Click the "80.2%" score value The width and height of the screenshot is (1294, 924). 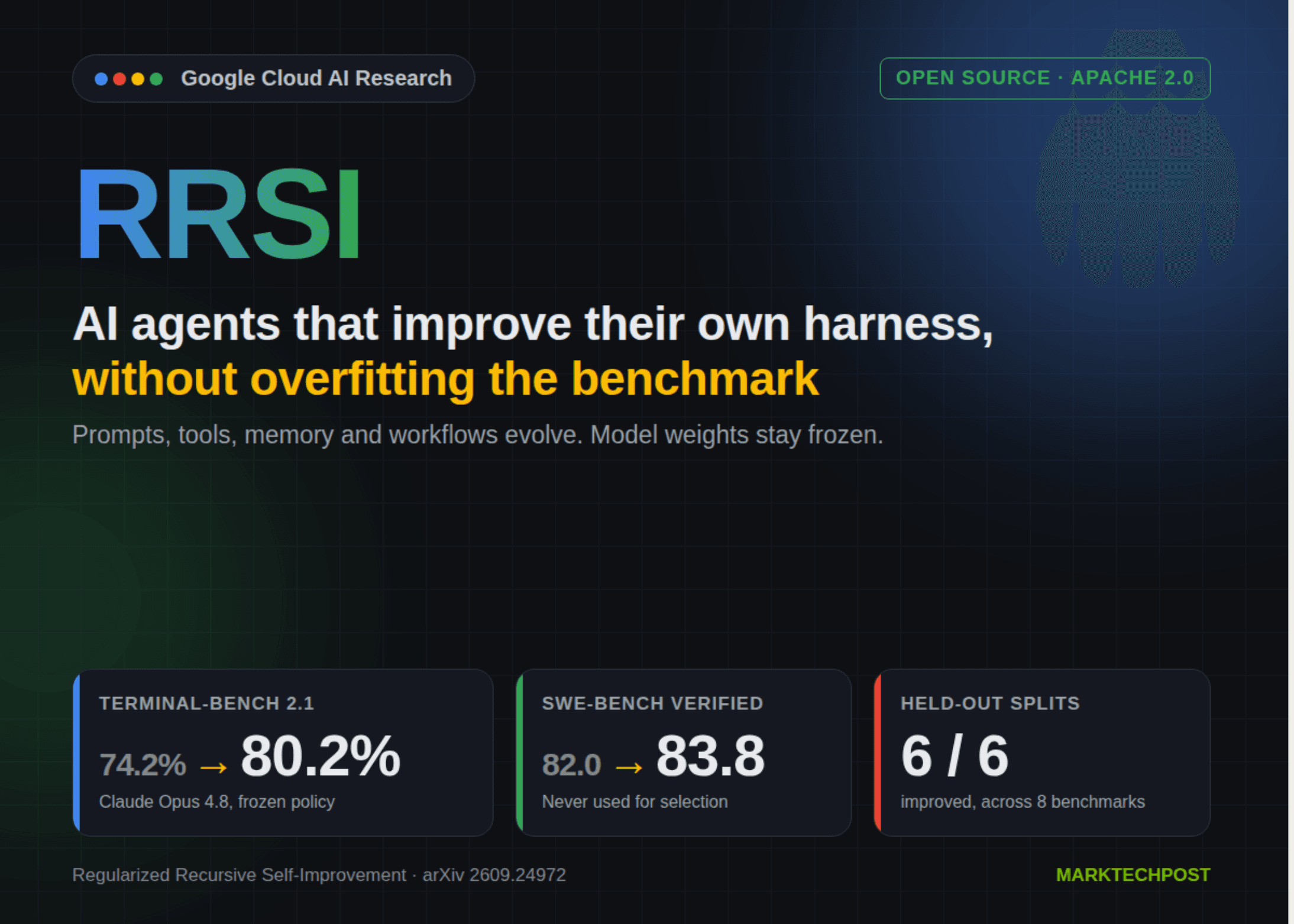320,756
